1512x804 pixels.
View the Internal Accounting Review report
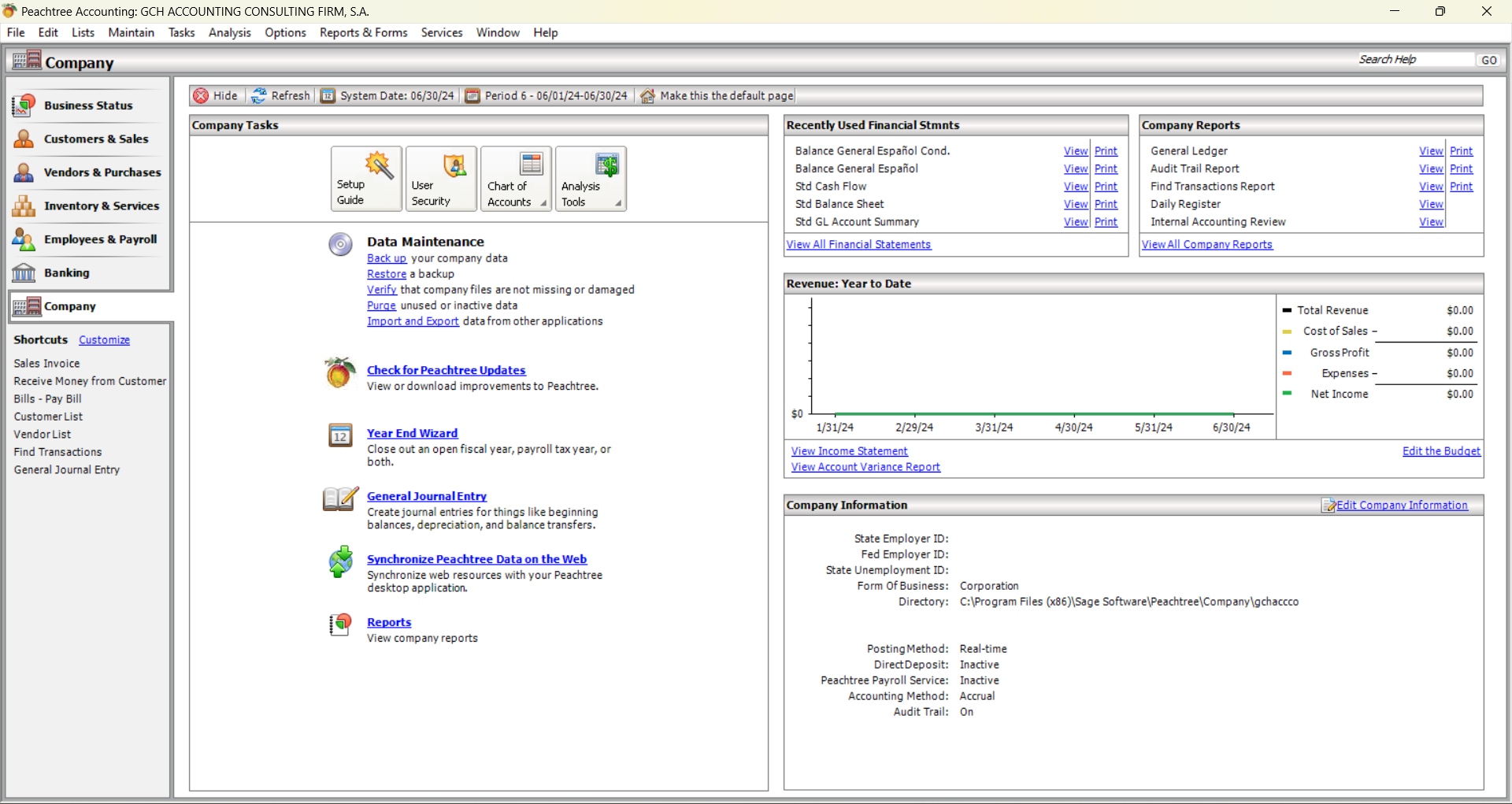[1431, 222]
